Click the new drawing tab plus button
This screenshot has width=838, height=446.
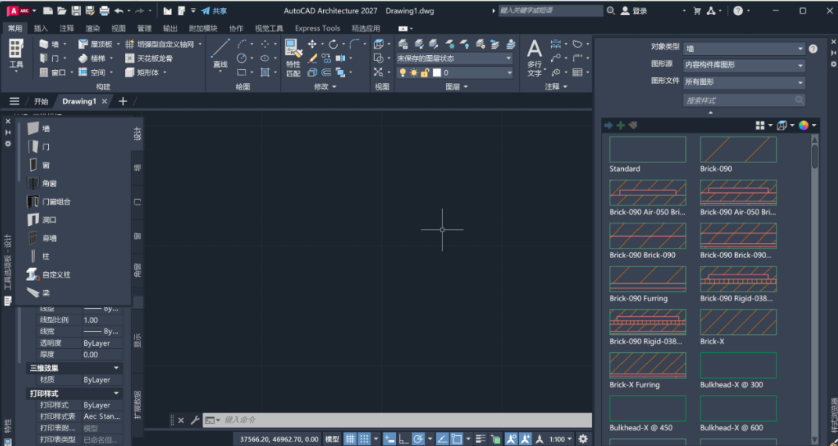(123, 101)
